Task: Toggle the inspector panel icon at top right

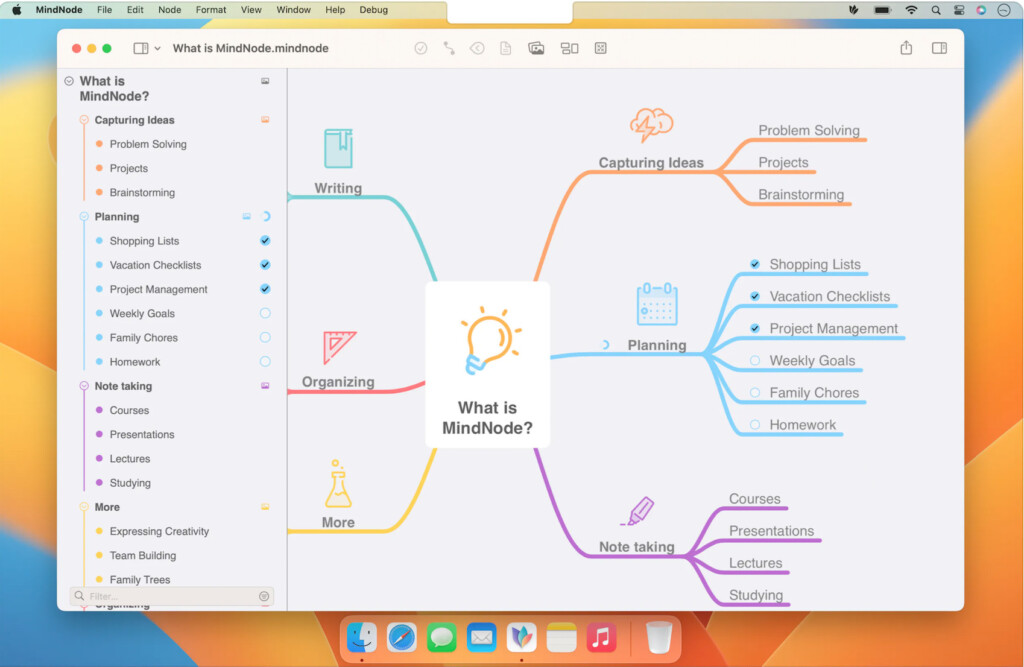Action: [x=939, y=48]
